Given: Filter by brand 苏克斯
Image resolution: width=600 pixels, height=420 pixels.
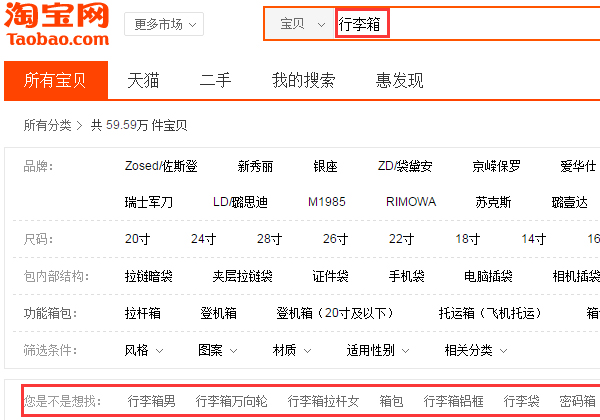Looking at the screenshot, I should [x=493, y=202].
